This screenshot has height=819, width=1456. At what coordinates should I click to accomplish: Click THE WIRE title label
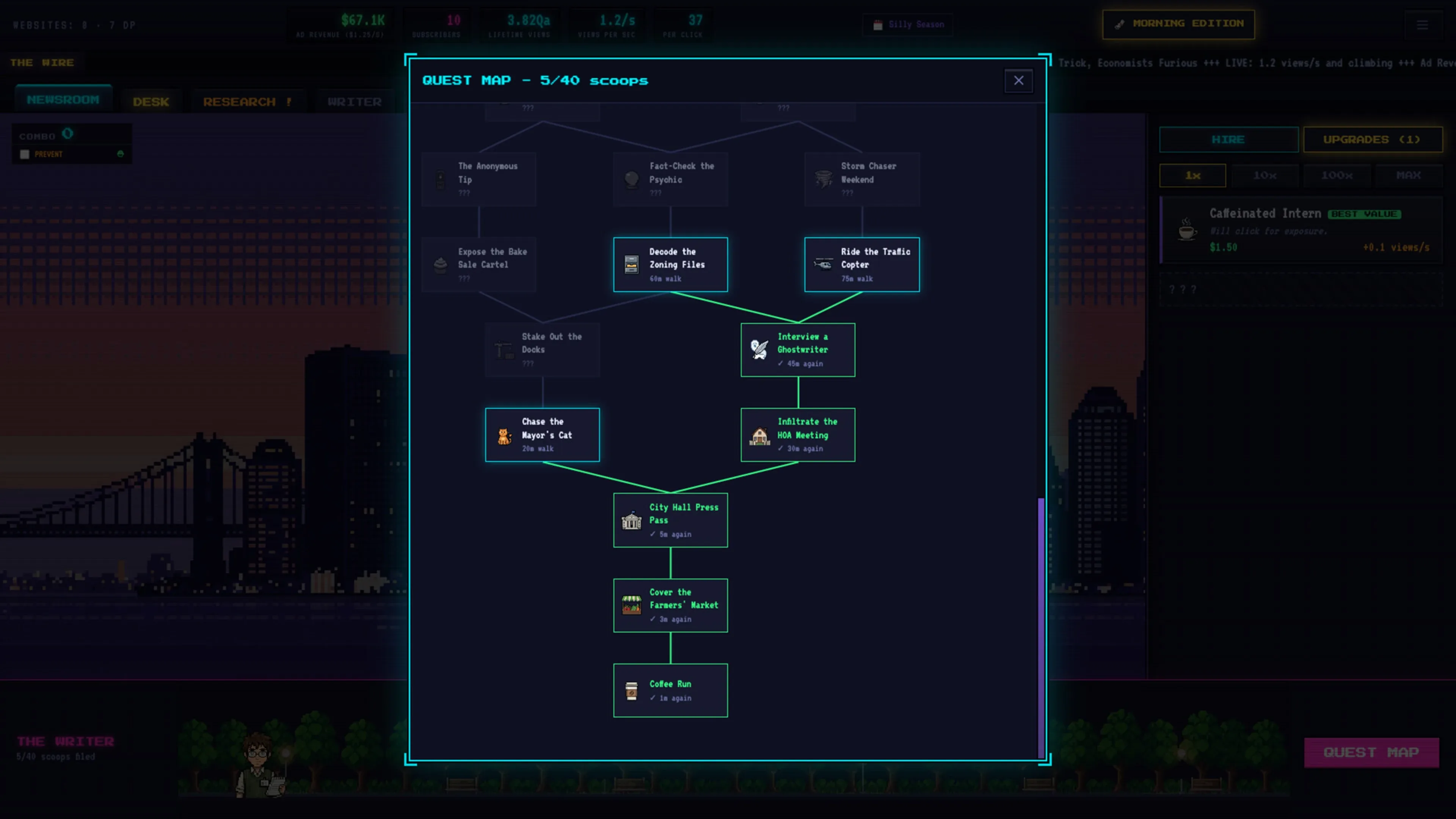pyautogui.click(x=42, y=63)
